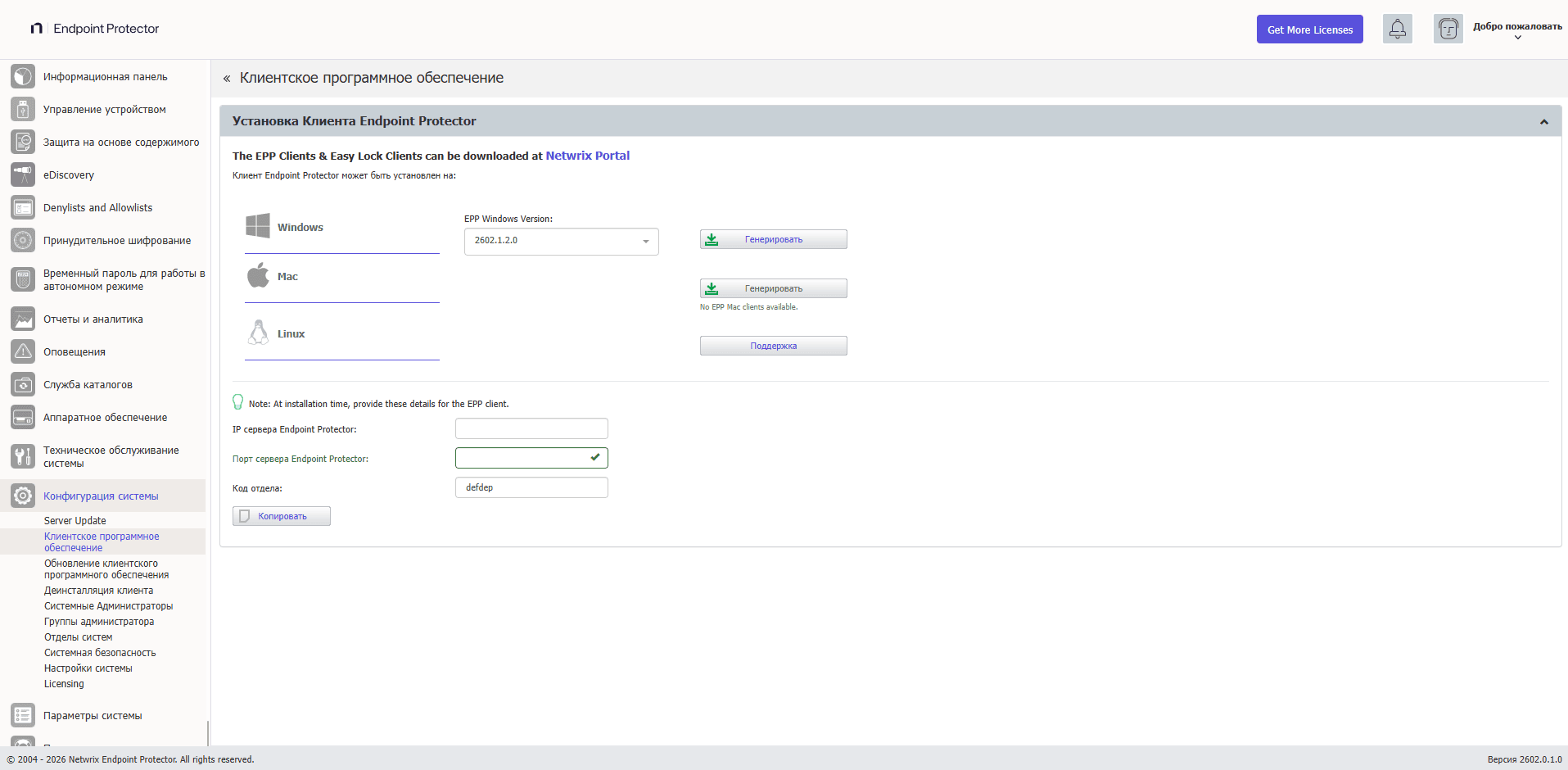Follow the Netwrix Portal link
This screenshot has height=770, width=1568.
587,156
